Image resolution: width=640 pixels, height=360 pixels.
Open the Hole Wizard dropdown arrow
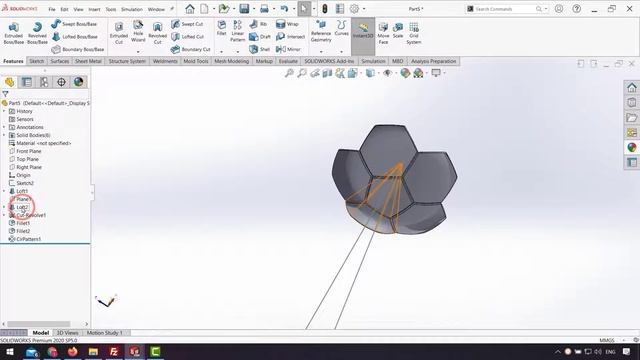point(138,52)
